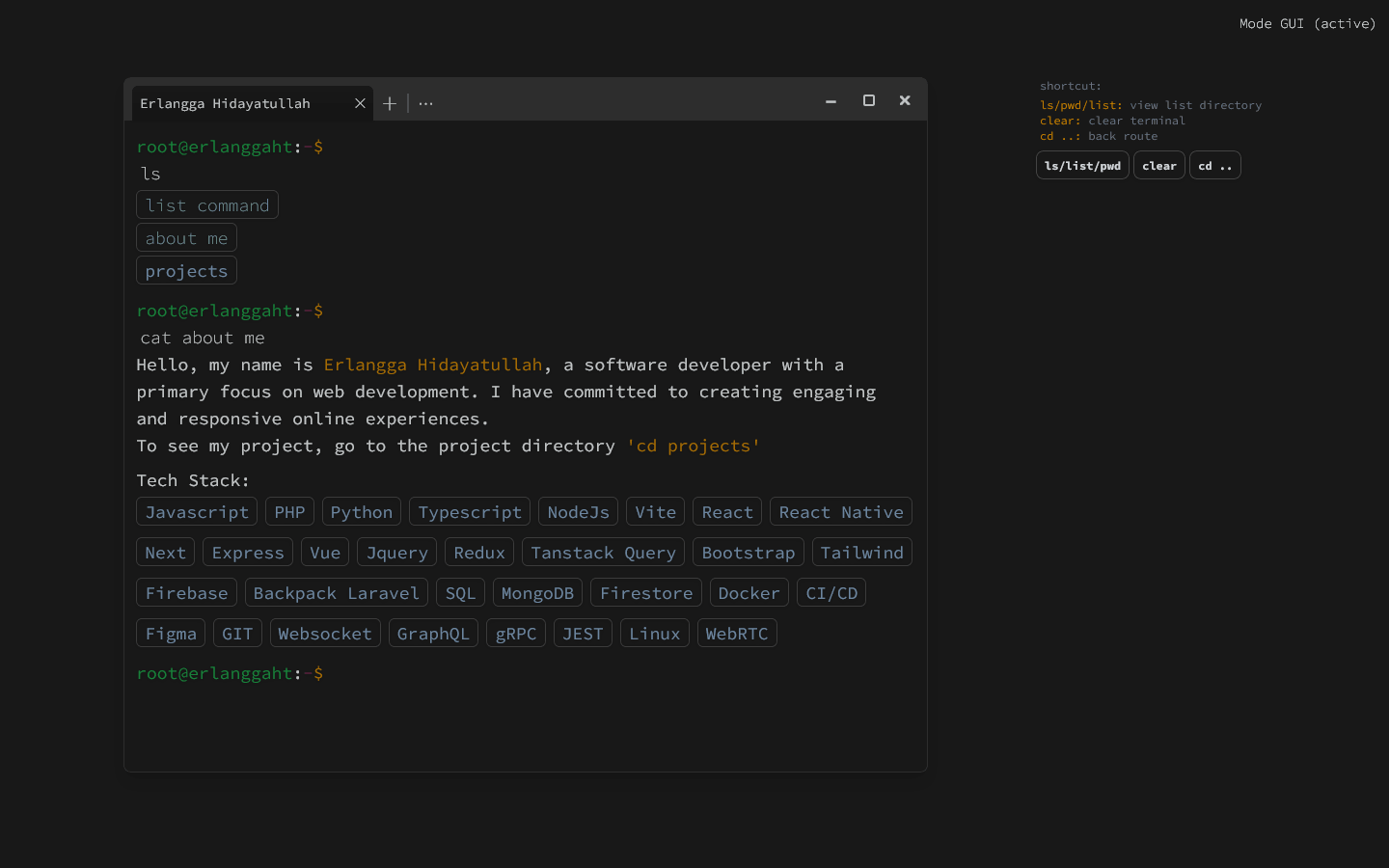Click the CI/CD tech tag
This screenshot has width=1389, height=868.
pos(831,593)
